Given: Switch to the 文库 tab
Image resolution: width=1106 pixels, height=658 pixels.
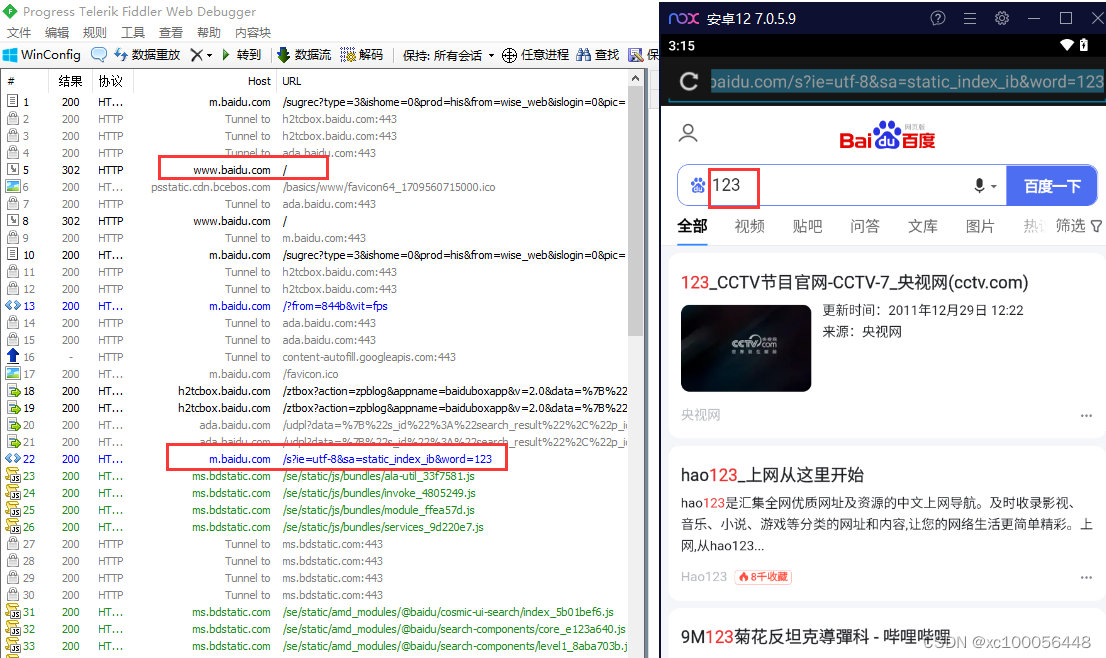Looking at the screenshot, I should click(923, 226).
